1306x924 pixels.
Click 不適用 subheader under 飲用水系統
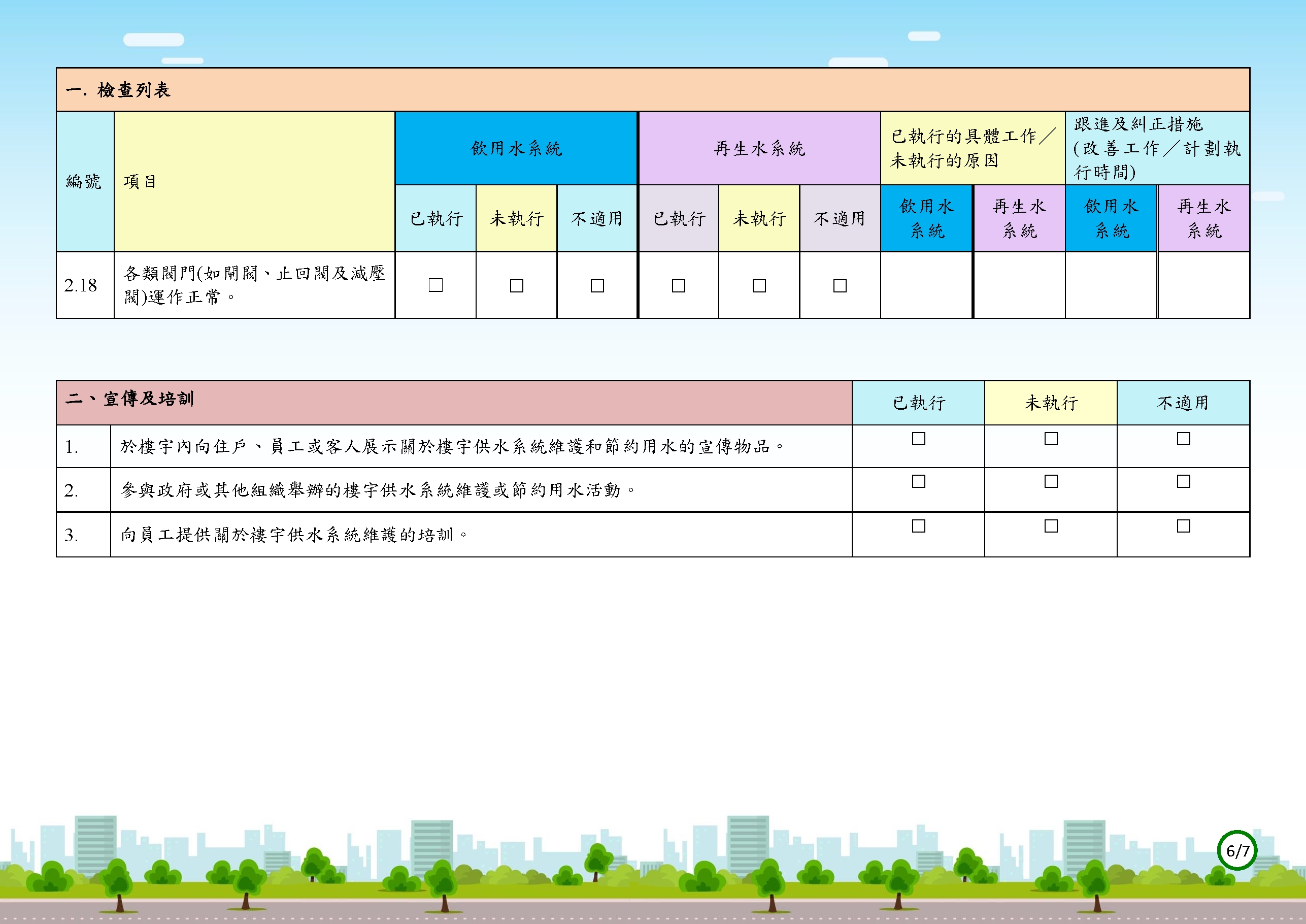[597, 218]
